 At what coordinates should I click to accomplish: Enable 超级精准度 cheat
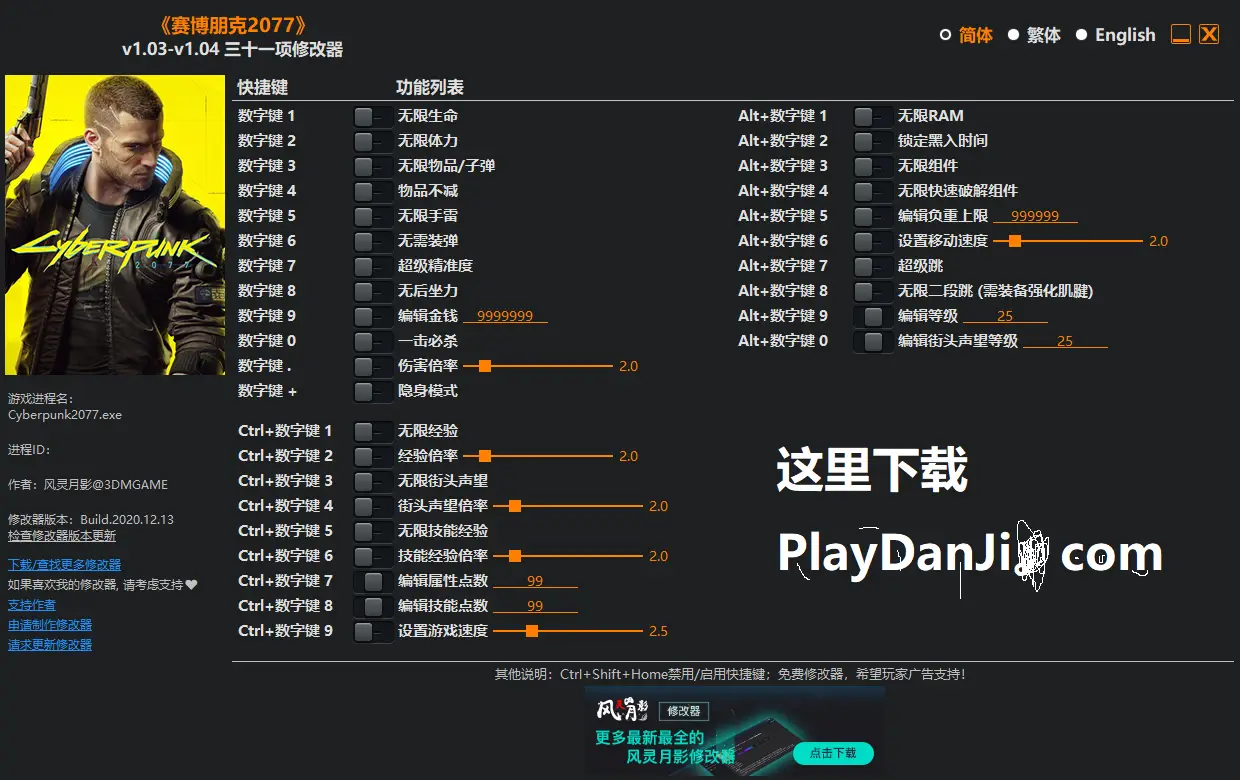coord(372,265)
